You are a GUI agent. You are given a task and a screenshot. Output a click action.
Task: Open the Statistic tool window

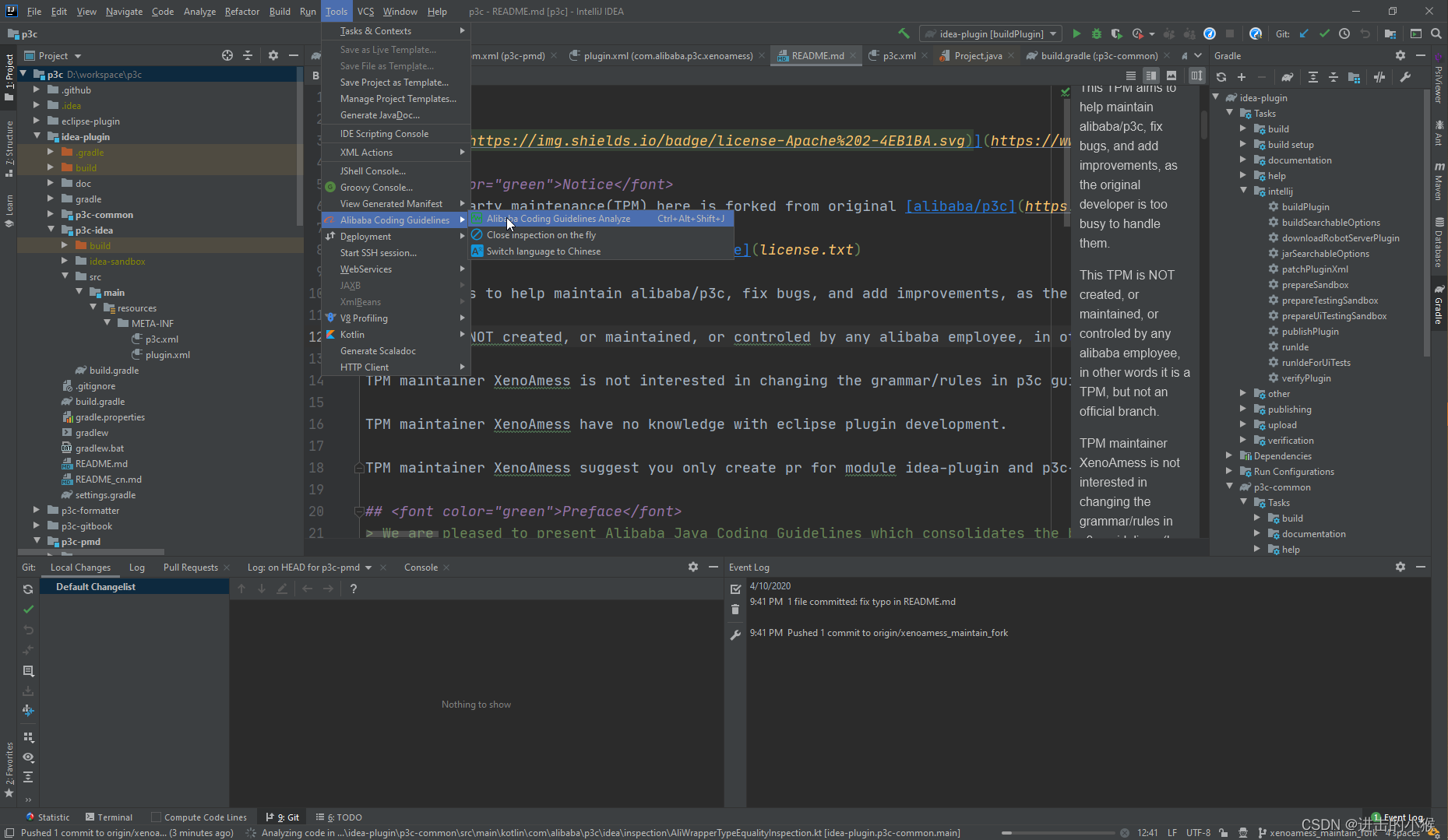[48, 817]
